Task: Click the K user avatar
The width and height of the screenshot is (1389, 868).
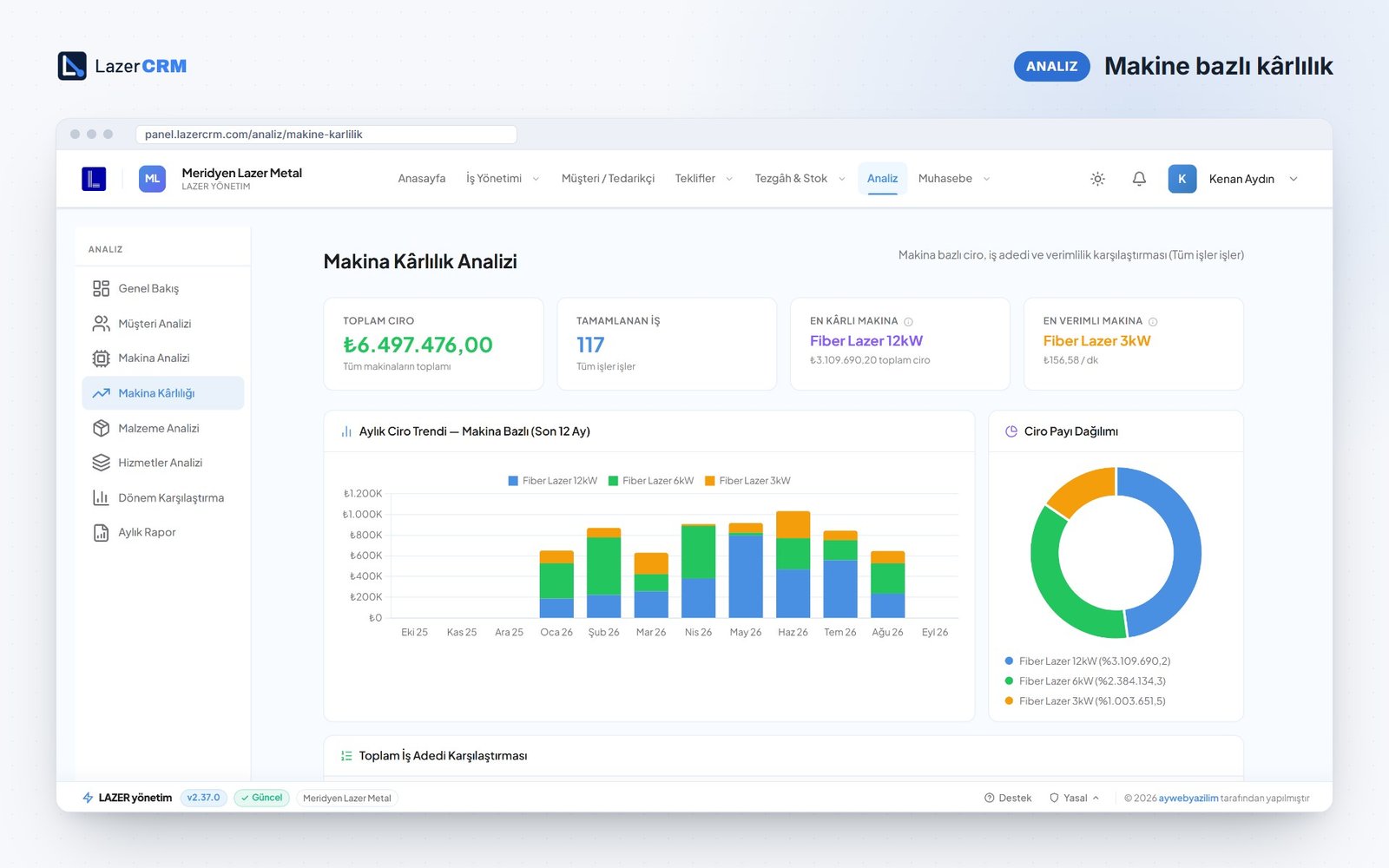Action: 1182,179
